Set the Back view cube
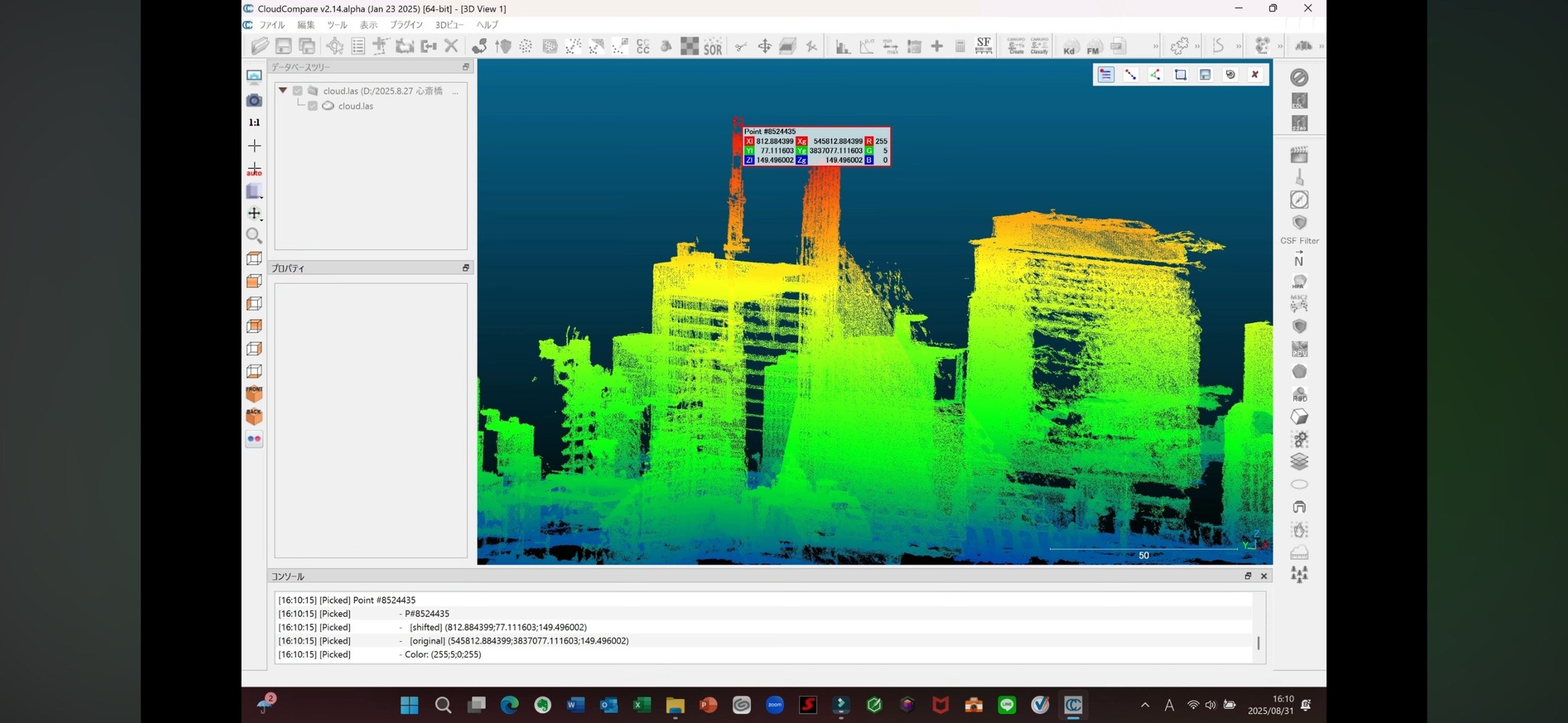Screen dimensions: 1568x723 (x=254, y=416)
